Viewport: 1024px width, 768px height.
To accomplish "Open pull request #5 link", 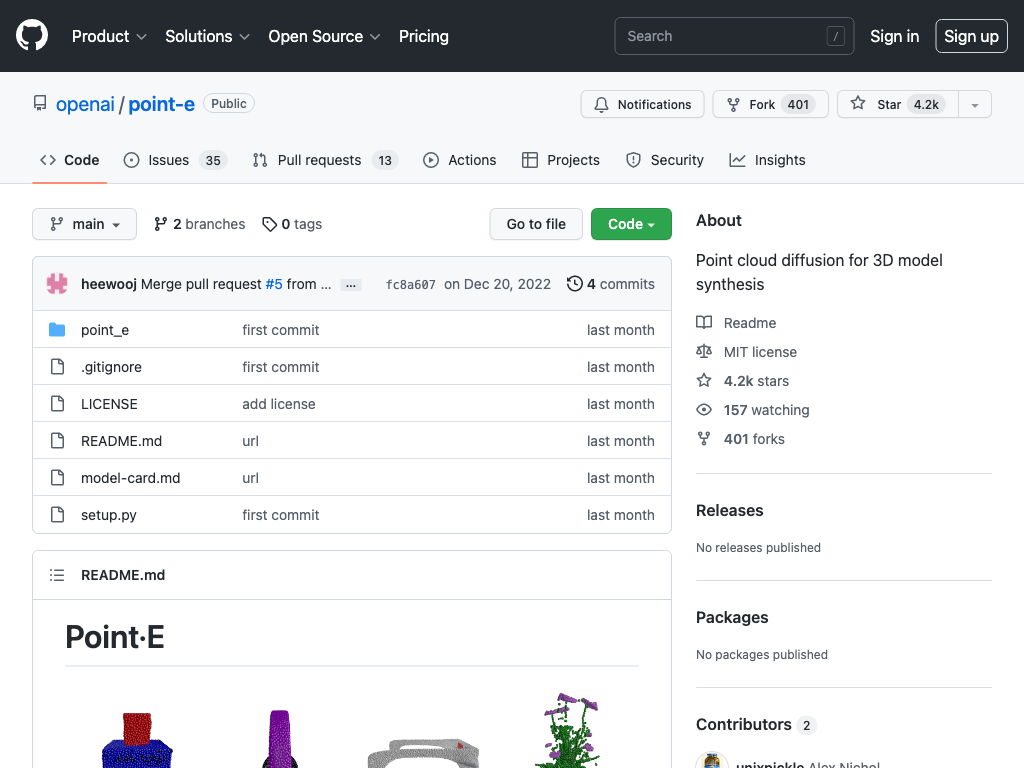I will 274,284.
